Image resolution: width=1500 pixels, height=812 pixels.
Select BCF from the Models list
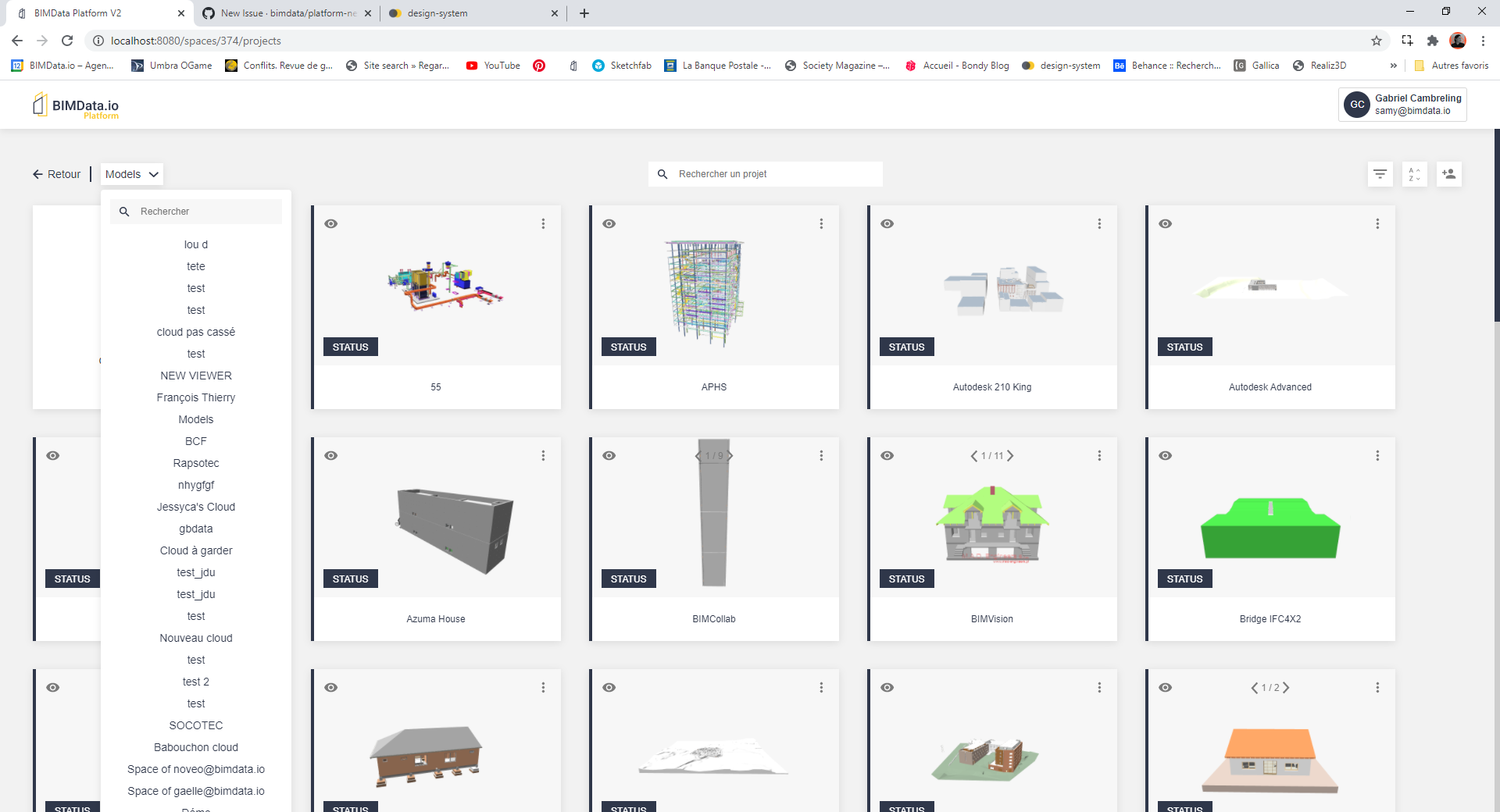(x=195, y=441)
